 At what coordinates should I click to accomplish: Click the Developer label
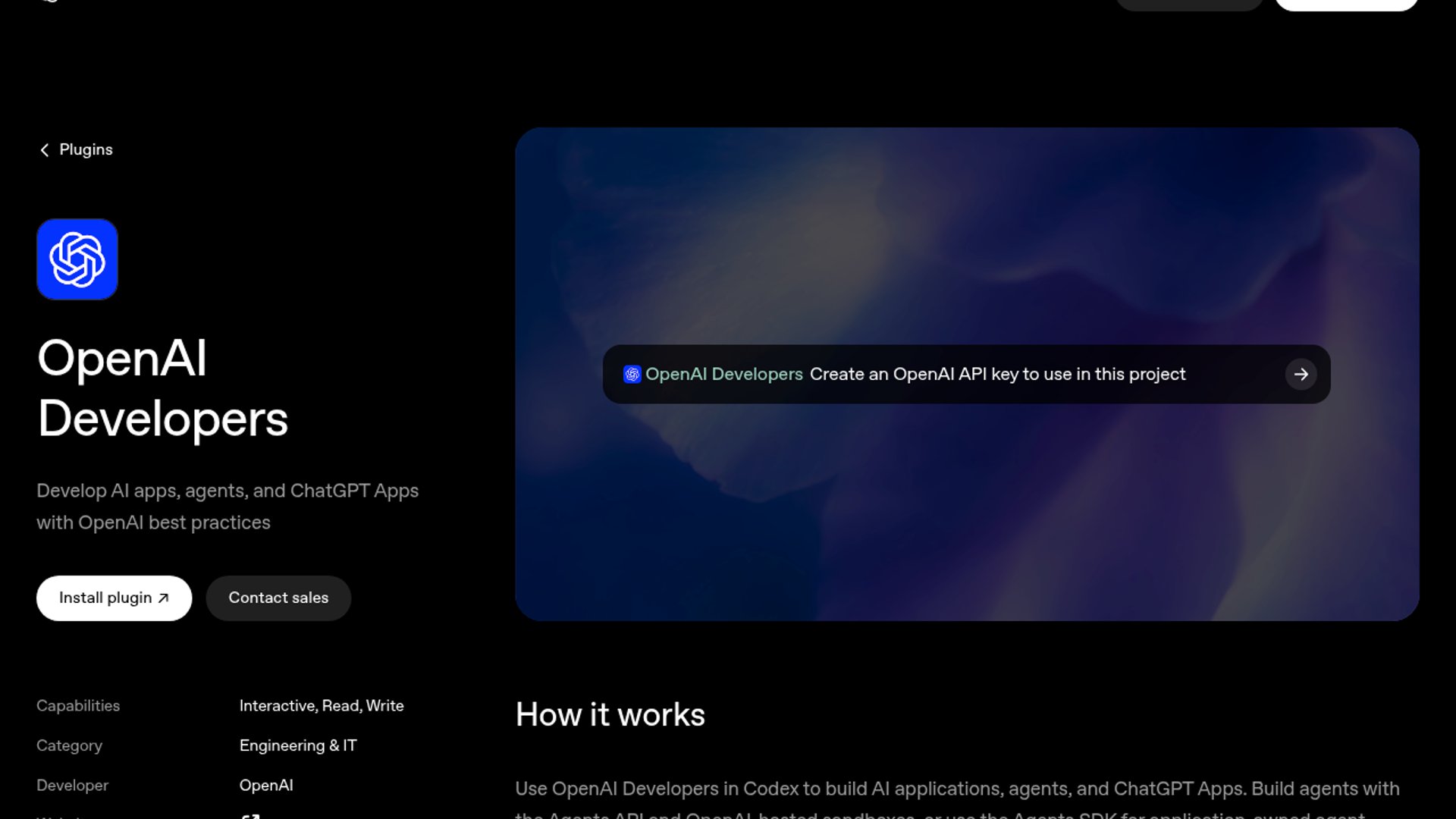[72, 786]
